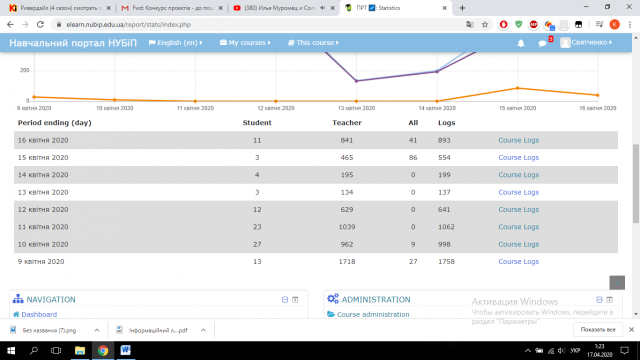Open the Святченко user menu
The height and width of the screenshot is (360, 640).
point(586,42)
